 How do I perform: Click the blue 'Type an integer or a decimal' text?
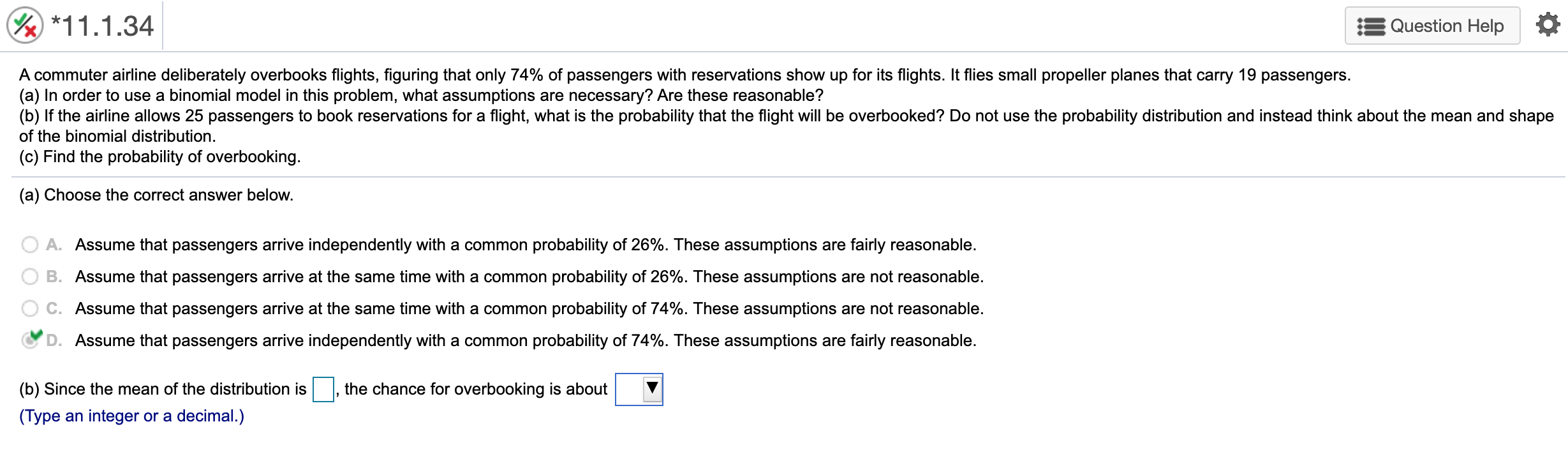pyautogui.click(x=130, y=416)
